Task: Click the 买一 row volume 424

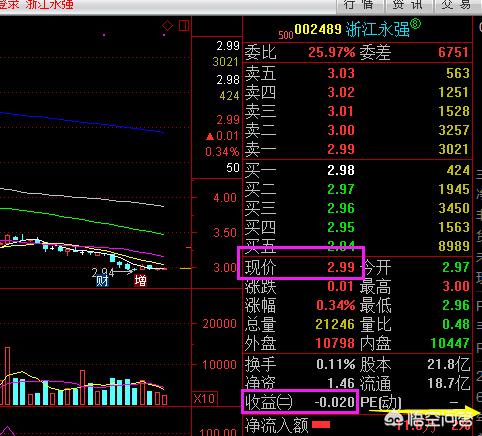Action: tap(458, 170)
